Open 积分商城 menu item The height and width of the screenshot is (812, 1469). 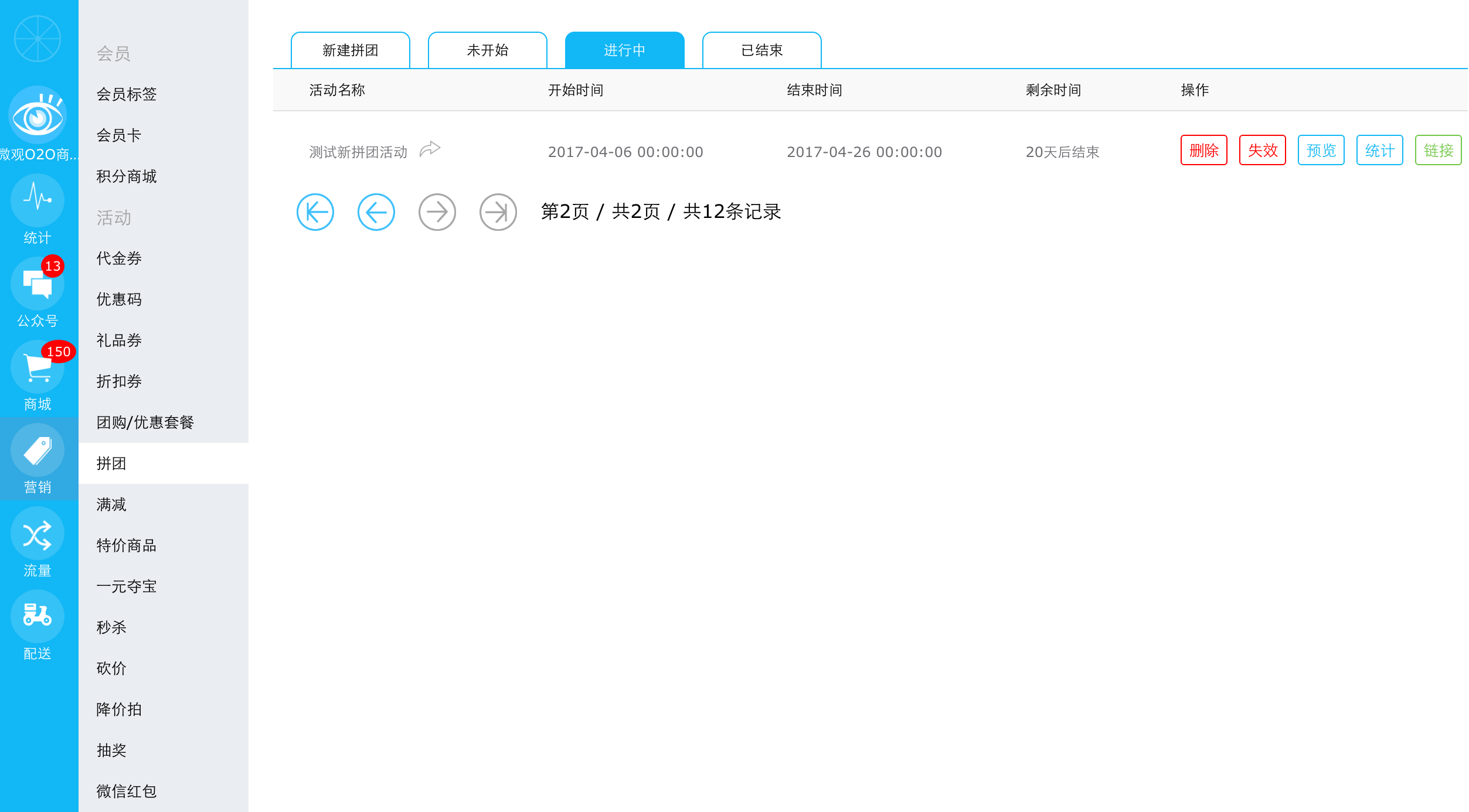(164, 176)
